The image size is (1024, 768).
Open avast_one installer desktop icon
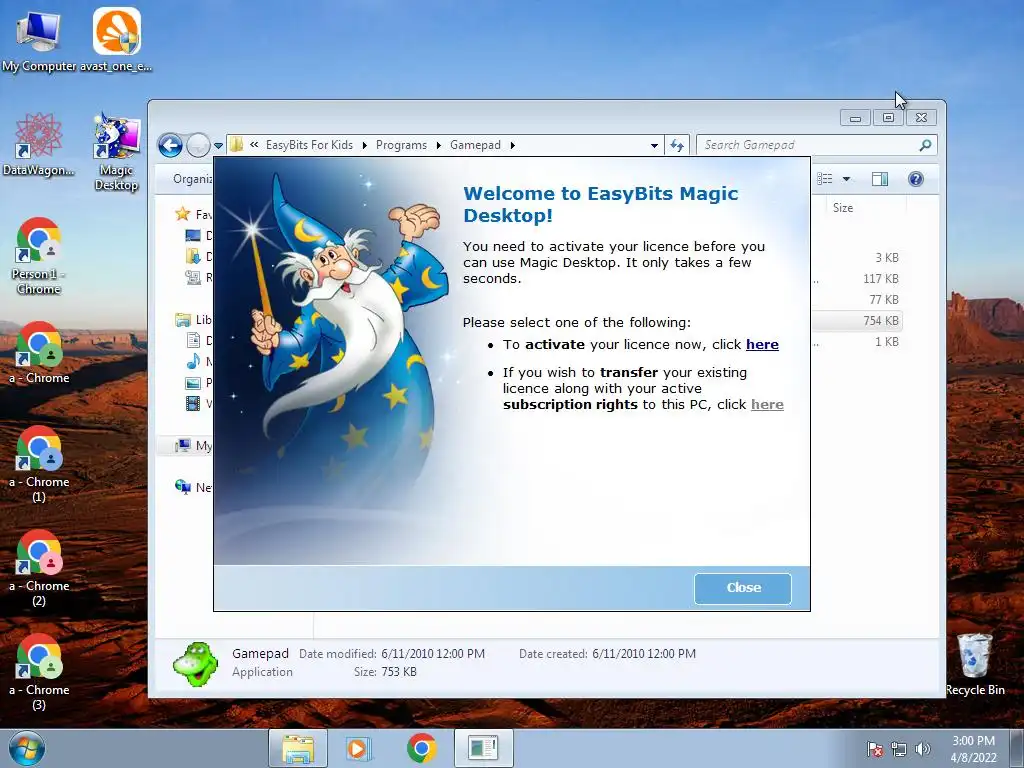click(116, 40)
